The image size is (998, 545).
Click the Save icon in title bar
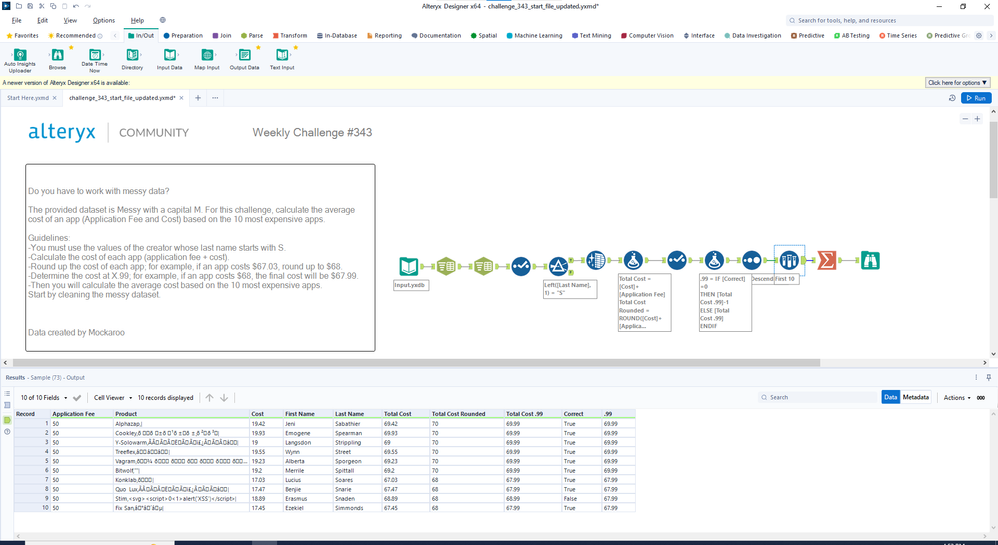(x=30, y=6)
